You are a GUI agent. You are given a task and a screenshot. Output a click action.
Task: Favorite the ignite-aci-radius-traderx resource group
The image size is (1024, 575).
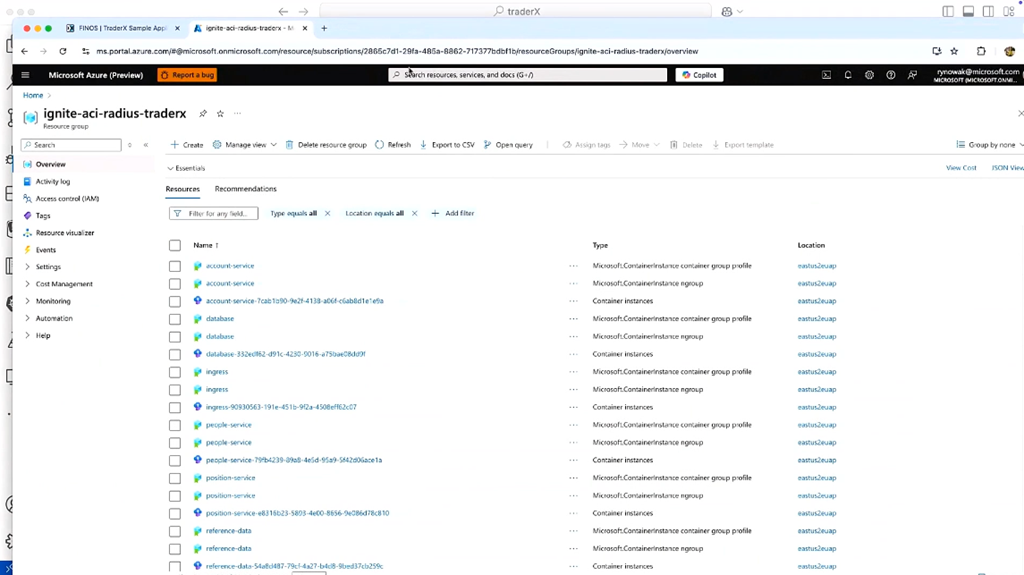pyautogui.click(x=220, y=114)
